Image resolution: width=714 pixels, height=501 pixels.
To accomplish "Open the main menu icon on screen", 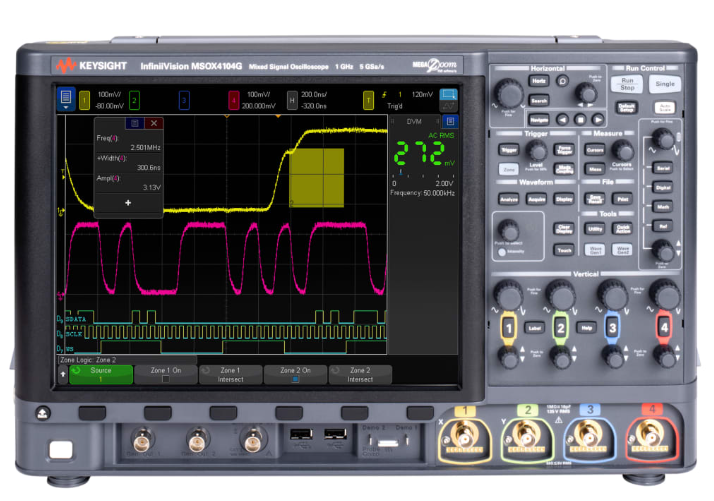I will (x=66, y=99).
